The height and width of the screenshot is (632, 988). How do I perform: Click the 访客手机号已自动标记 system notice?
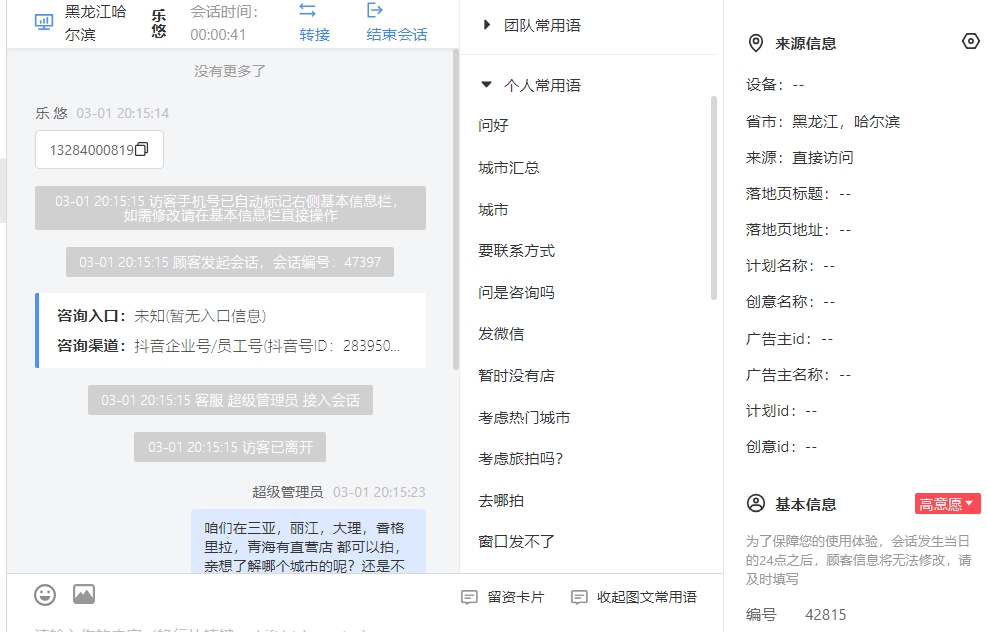click(231, 208)
